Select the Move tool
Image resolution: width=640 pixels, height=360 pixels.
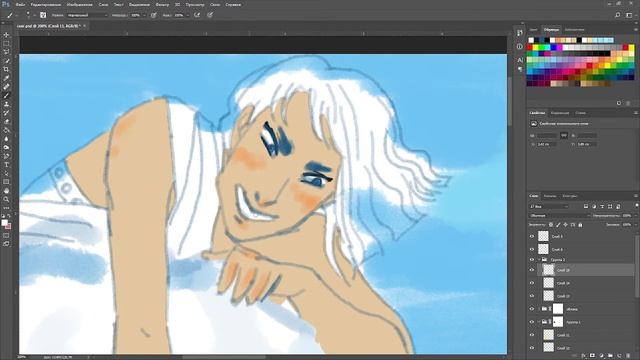coord(6,35)
